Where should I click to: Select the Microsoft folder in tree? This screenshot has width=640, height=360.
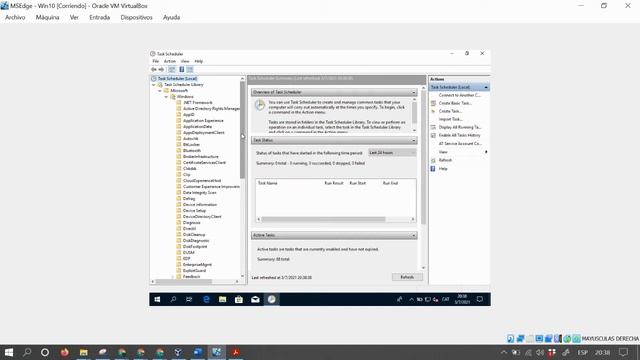click(179, 91)
